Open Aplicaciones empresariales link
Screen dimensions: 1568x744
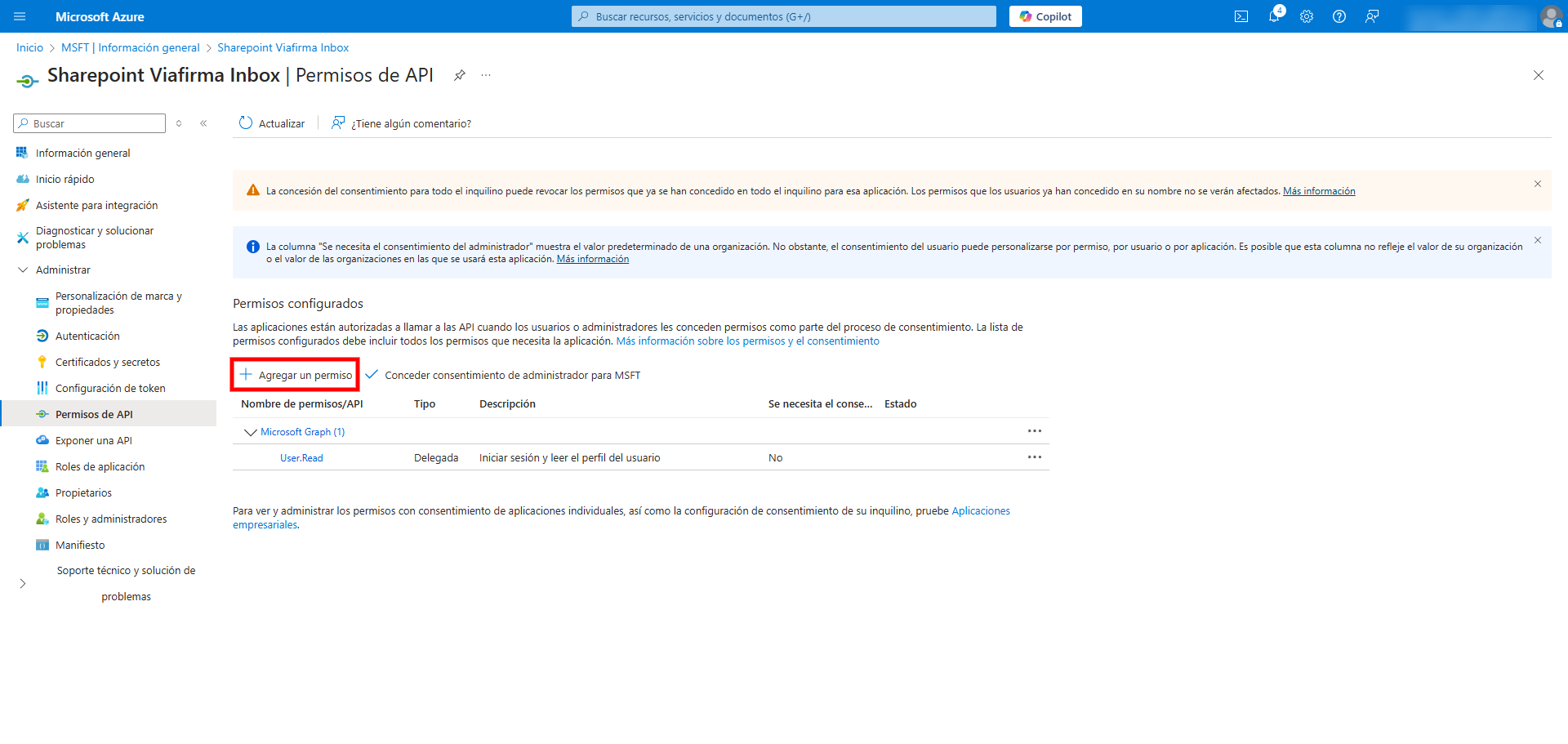coord(981,511)
